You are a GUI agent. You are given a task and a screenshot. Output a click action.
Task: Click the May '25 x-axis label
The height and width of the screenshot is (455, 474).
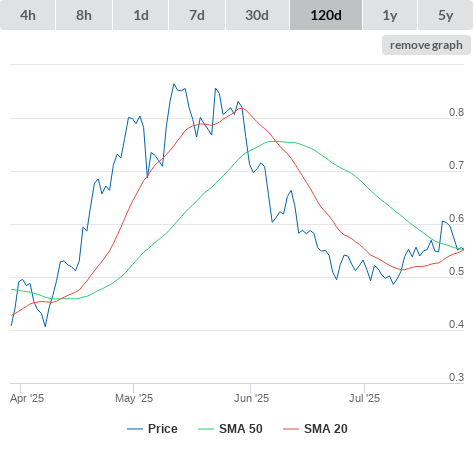pos(134,398)
